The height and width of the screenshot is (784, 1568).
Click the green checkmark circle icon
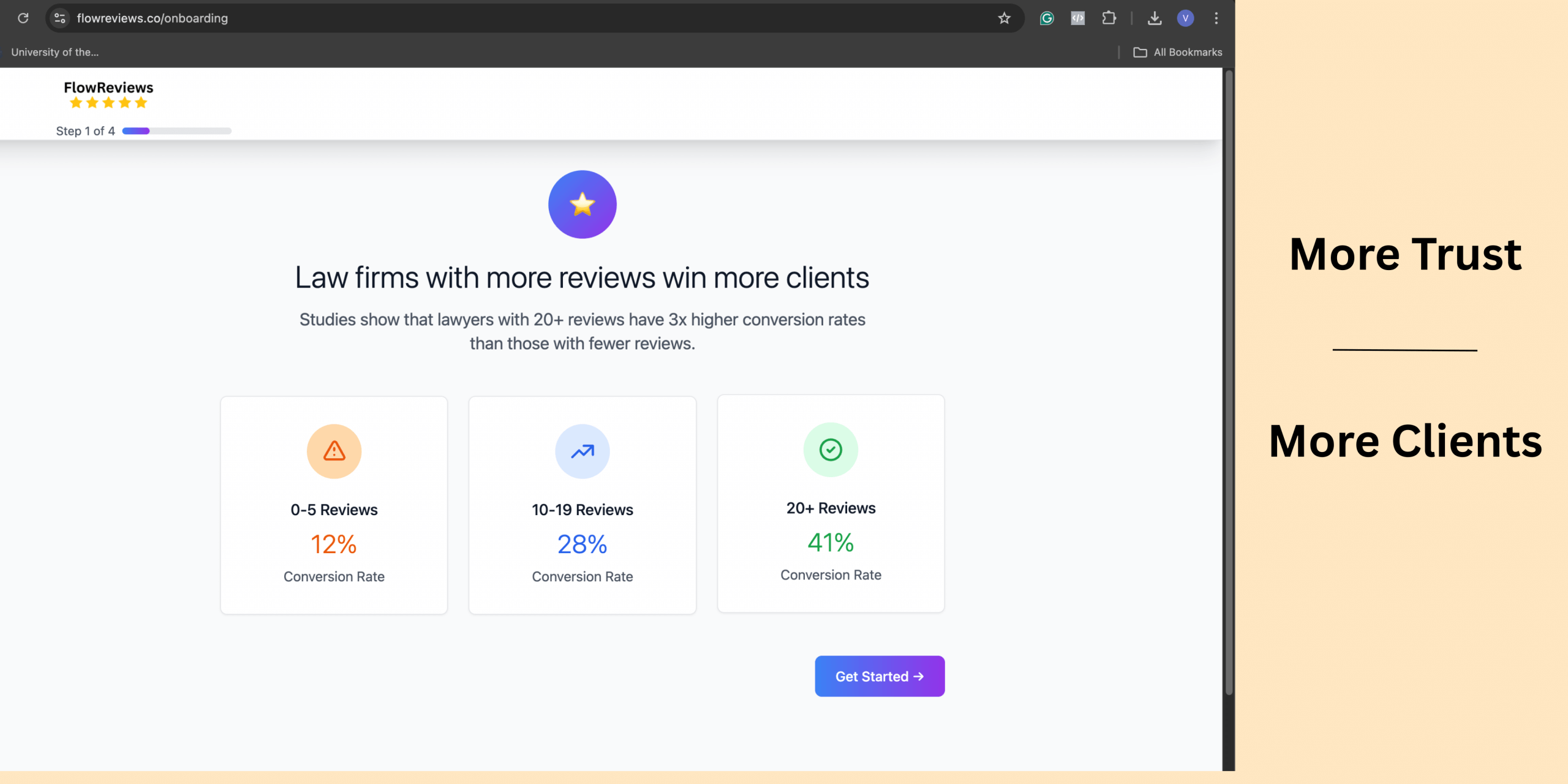tap(831, 450)
